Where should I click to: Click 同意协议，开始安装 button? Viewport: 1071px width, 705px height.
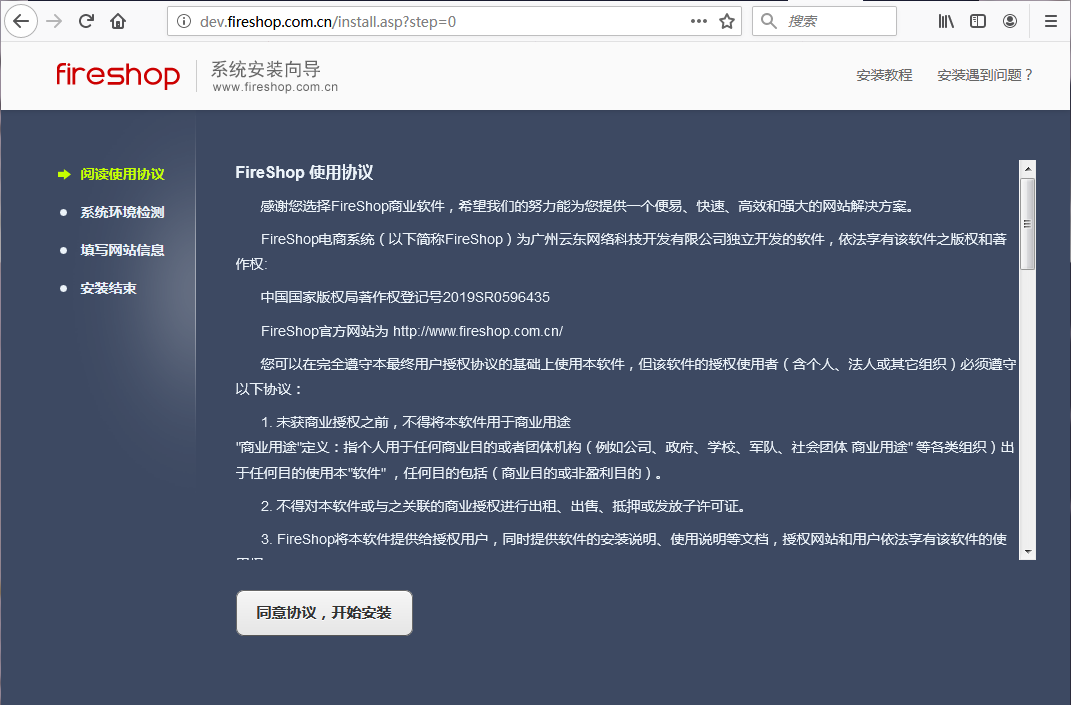324,613
